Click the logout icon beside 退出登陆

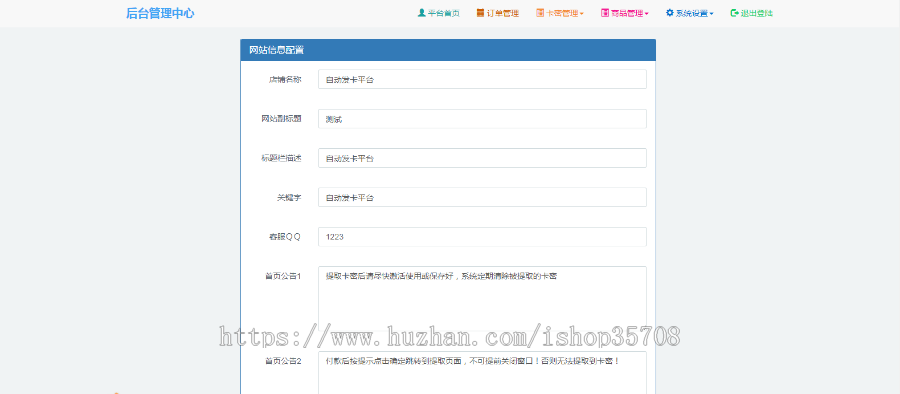(734, 13)
